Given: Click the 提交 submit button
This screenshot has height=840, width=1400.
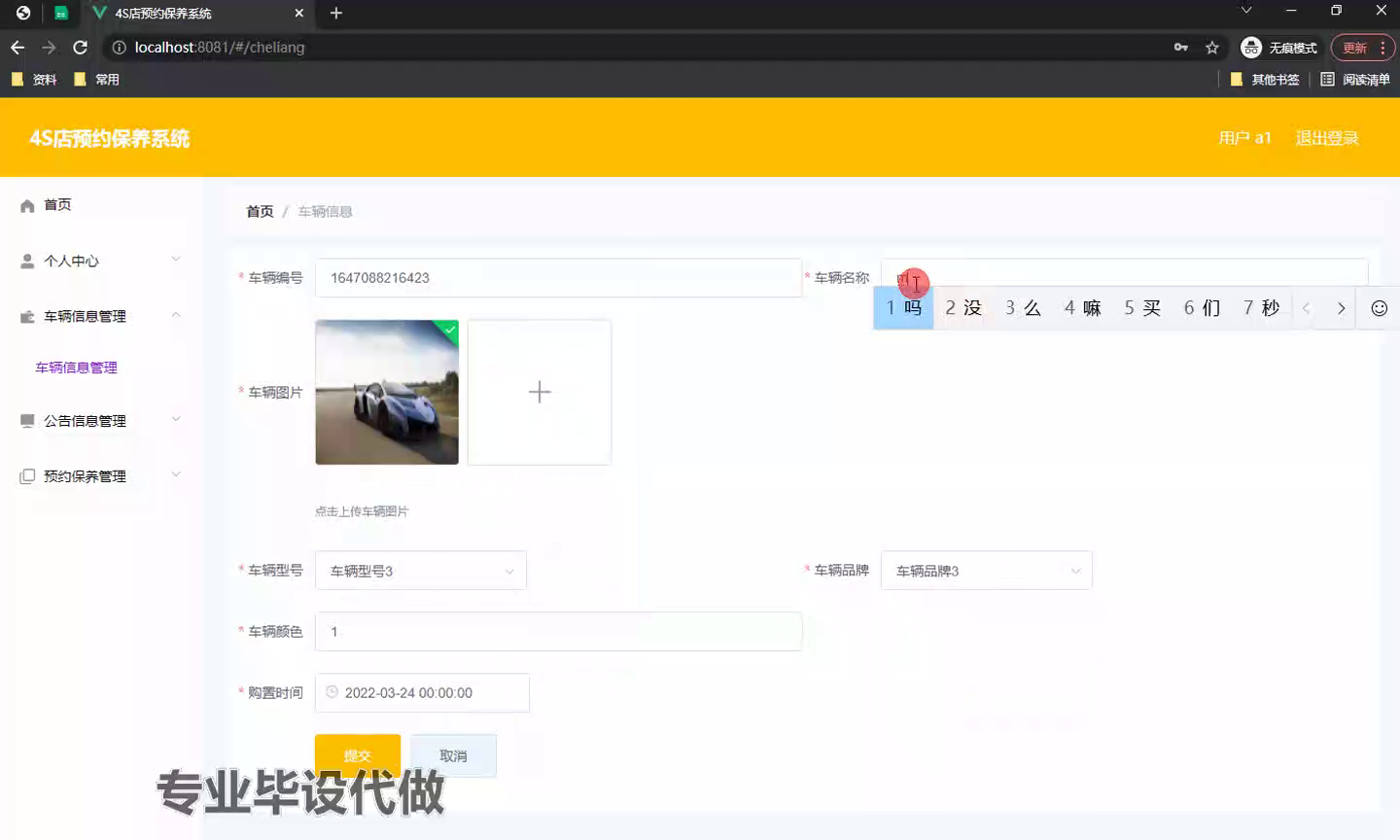Looking at the screenshot, I should (358, 755).
